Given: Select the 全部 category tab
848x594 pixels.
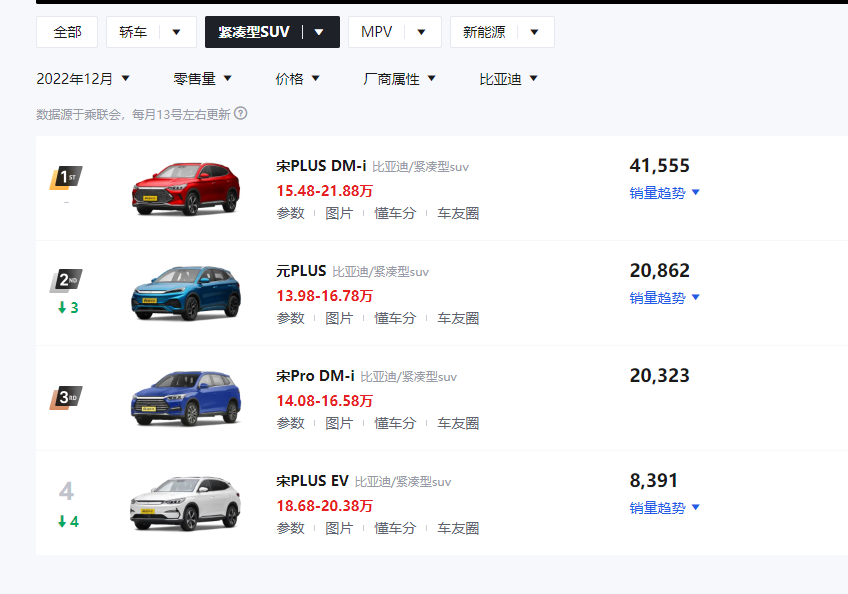Looking at the screenshot, I should click(67, 32).
